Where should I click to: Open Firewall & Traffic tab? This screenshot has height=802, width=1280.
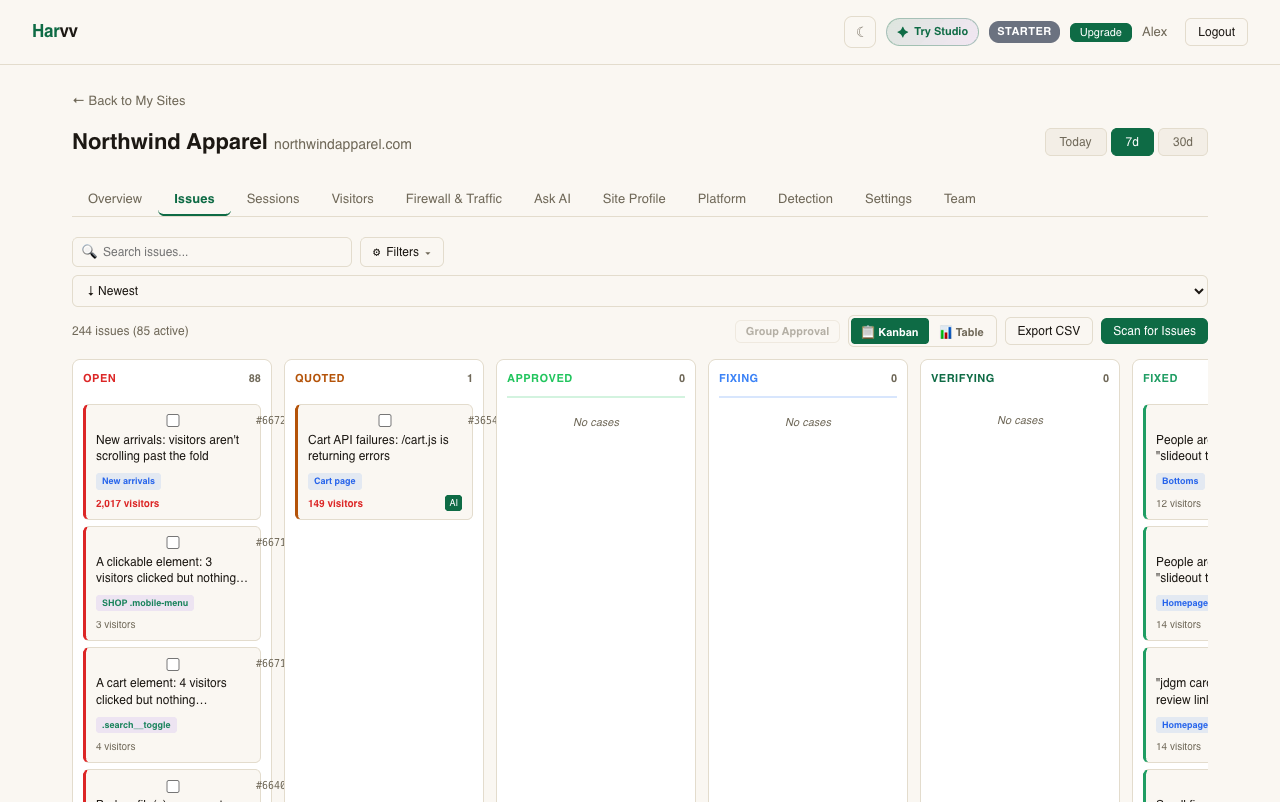[x=454, y=199]
